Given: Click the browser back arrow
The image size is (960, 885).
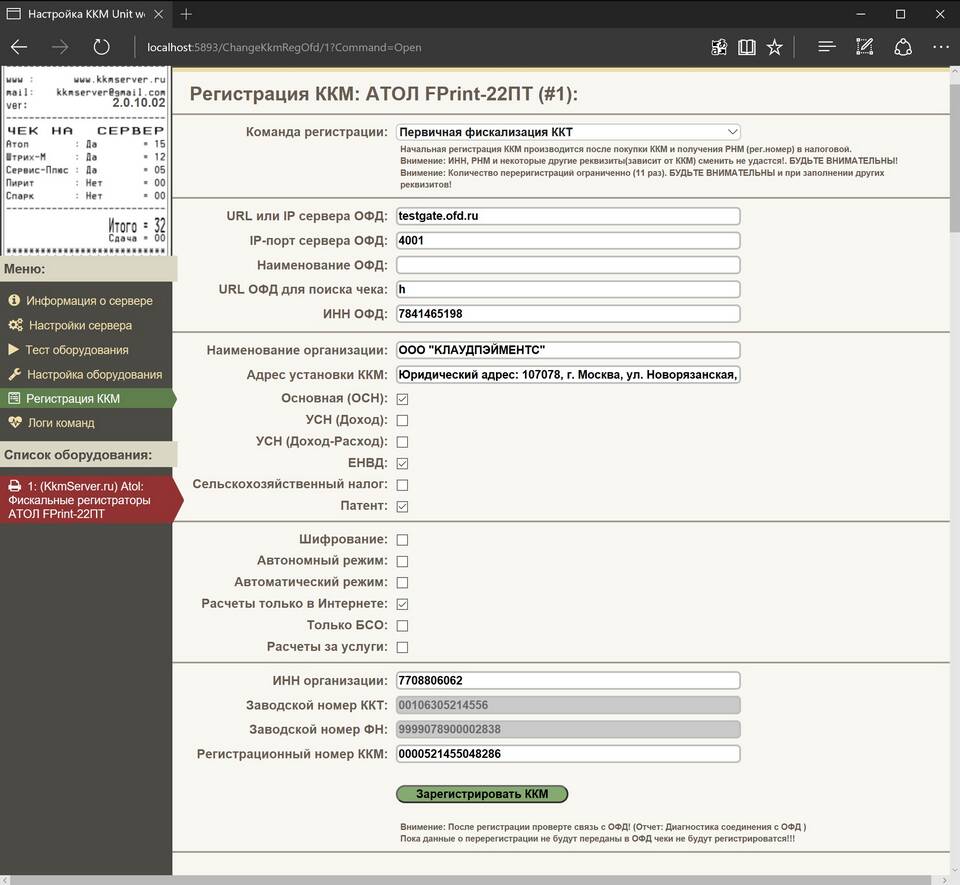Looking at the screenshot, I should click(19, 47).
